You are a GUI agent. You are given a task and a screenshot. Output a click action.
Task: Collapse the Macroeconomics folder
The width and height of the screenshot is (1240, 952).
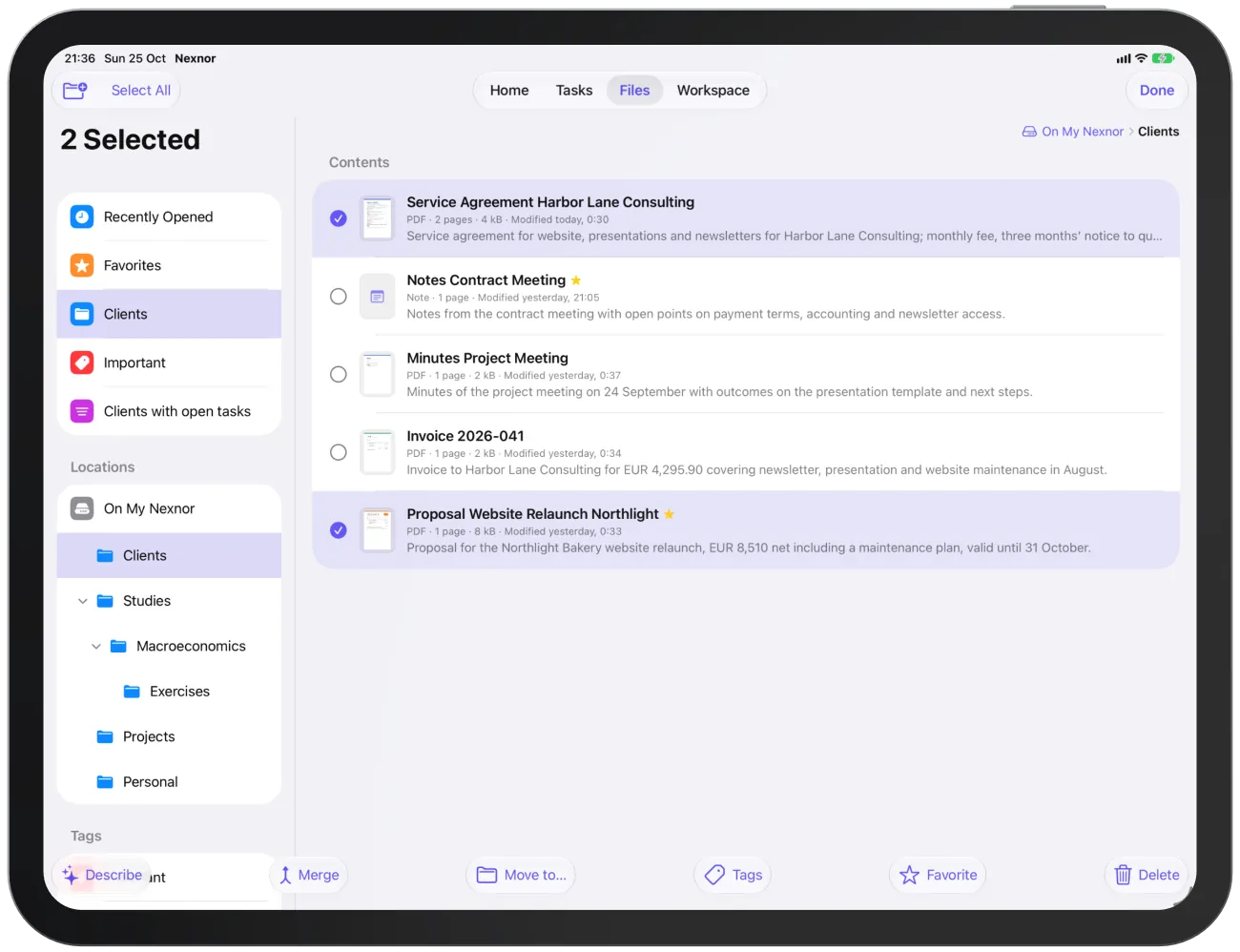(96, 647)
